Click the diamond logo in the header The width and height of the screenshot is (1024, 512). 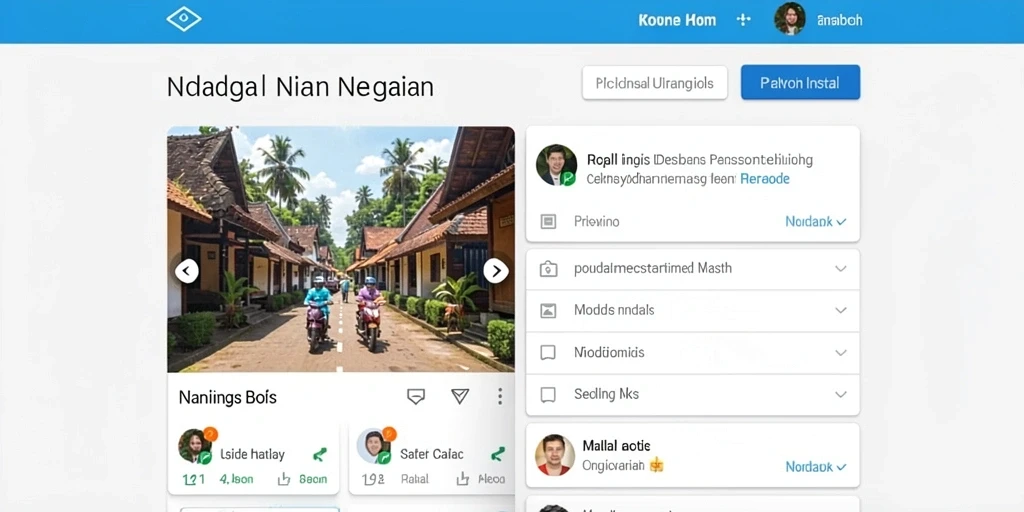tap(184, 19)
